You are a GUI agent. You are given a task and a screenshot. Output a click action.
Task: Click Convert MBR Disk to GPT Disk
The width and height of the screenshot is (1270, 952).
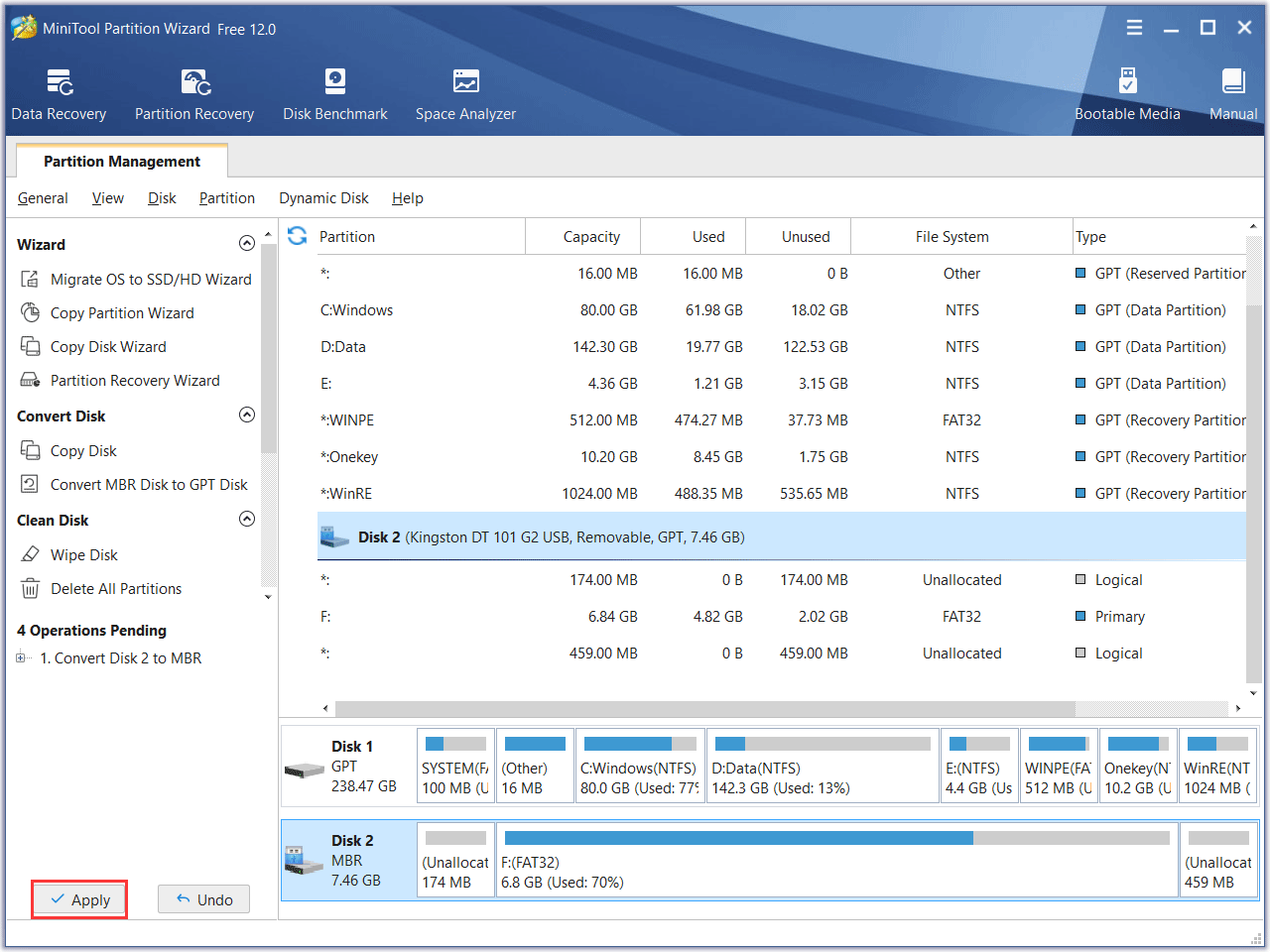coord(134,485)
